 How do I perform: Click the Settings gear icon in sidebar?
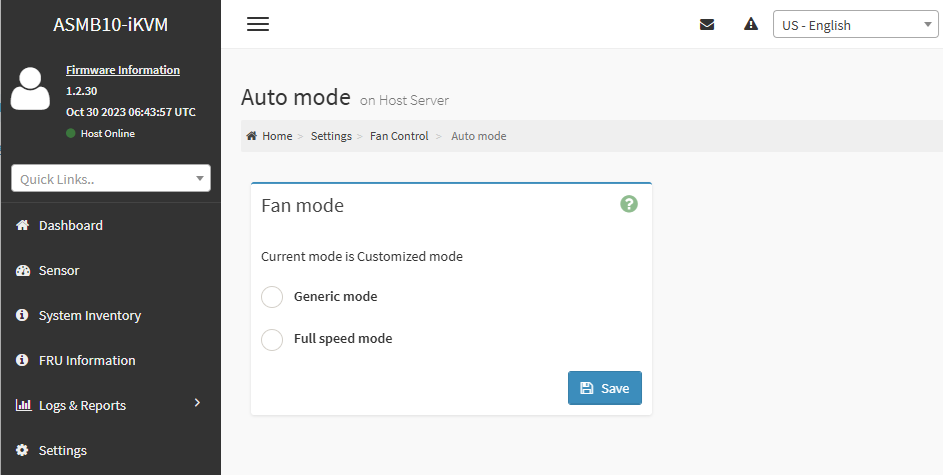[x=22, y=450]
